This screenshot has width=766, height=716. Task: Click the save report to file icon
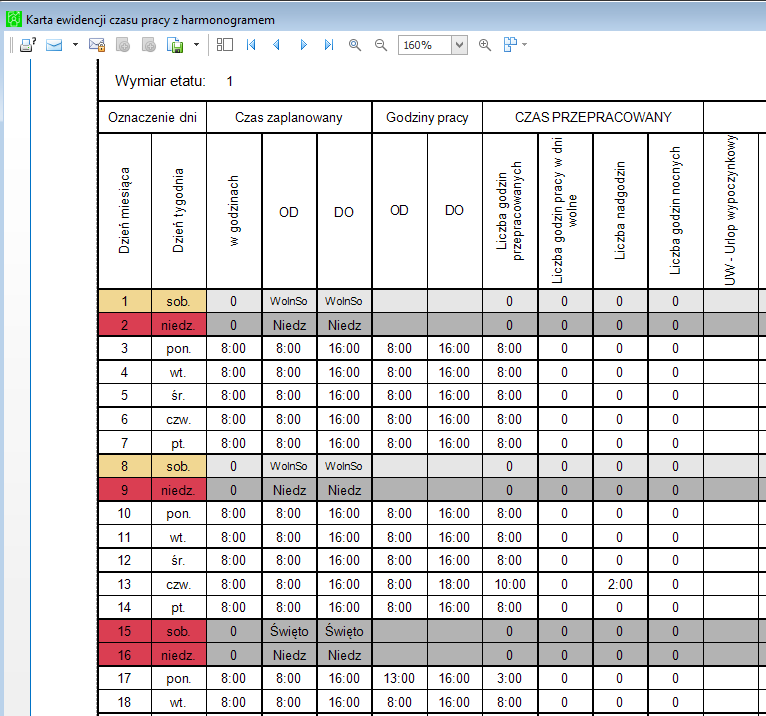coord(175,45)
